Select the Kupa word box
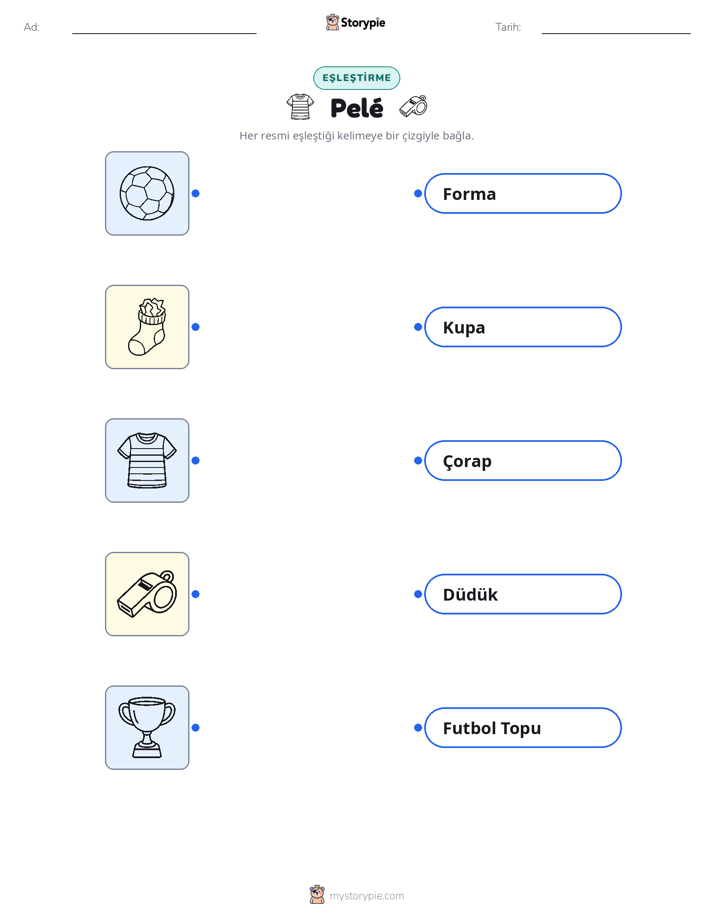Image resolution: width=714 pixels, height=924 pixels. 523,327
